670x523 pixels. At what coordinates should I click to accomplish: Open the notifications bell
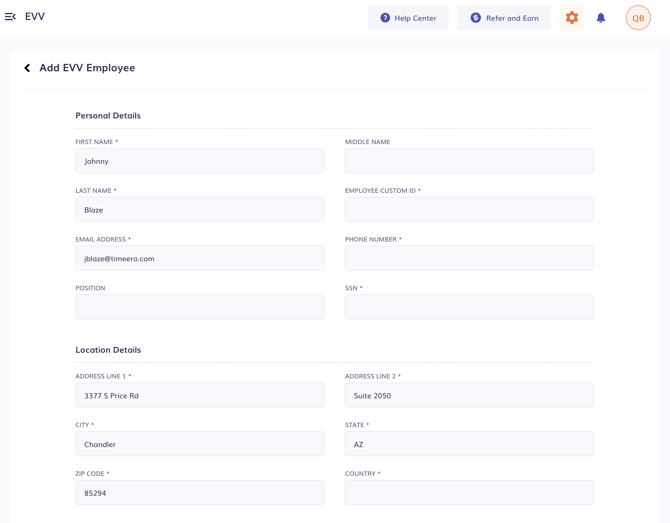(601, 18)
